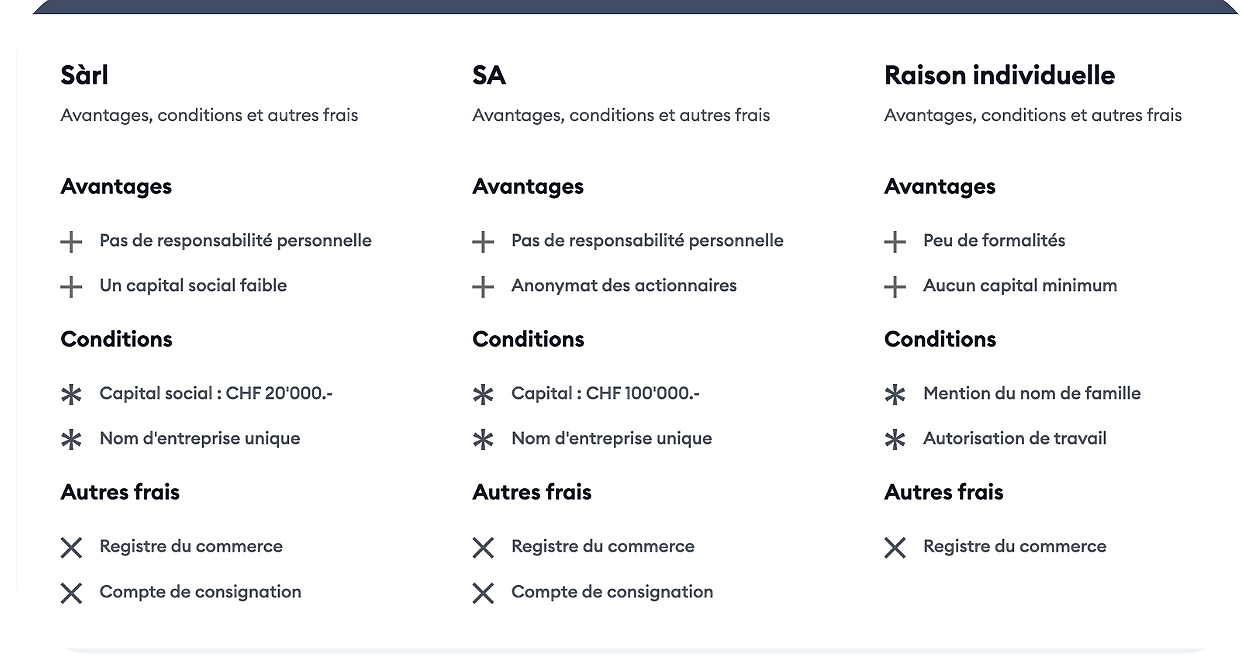Image resolution: width=1242 pixels, height=664 pixels.
Task: Click the 'Nom d'entreprise unique' text under Sàrl
Action: [x=200, y=438]
